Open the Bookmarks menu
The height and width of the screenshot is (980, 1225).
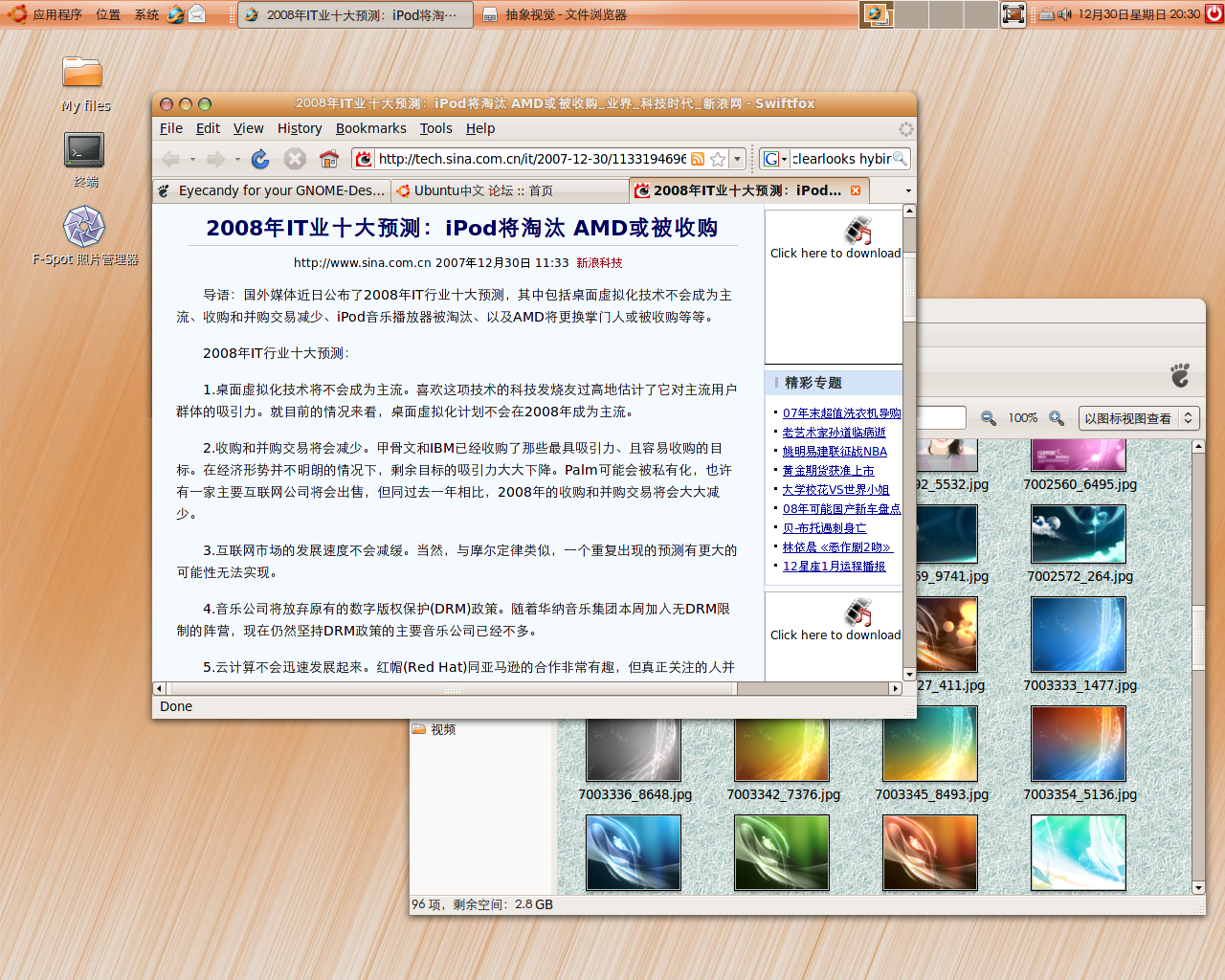(x=370, y=128)
